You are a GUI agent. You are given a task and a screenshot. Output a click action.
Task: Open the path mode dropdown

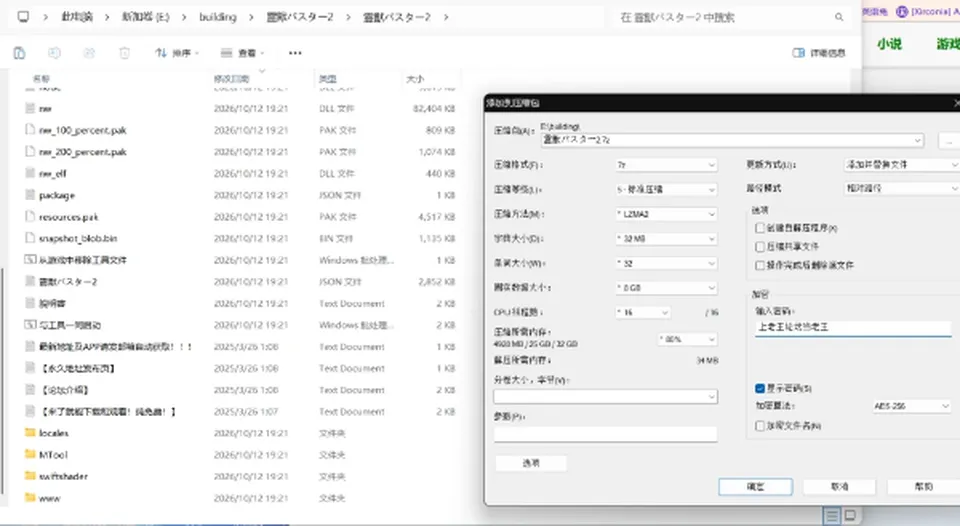coord(901,189)
